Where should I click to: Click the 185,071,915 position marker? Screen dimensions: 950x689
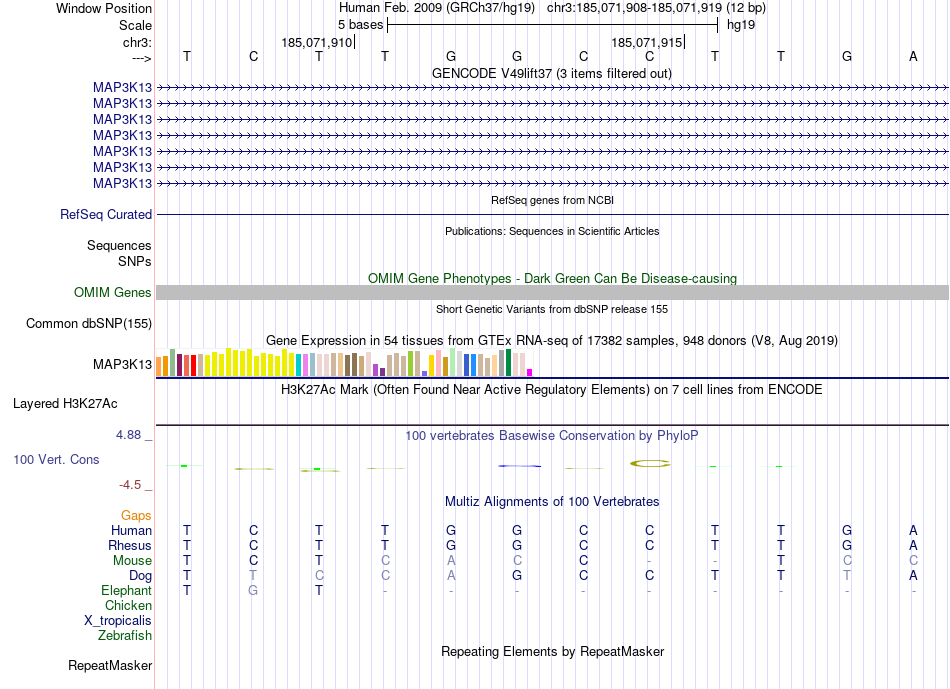648,42
